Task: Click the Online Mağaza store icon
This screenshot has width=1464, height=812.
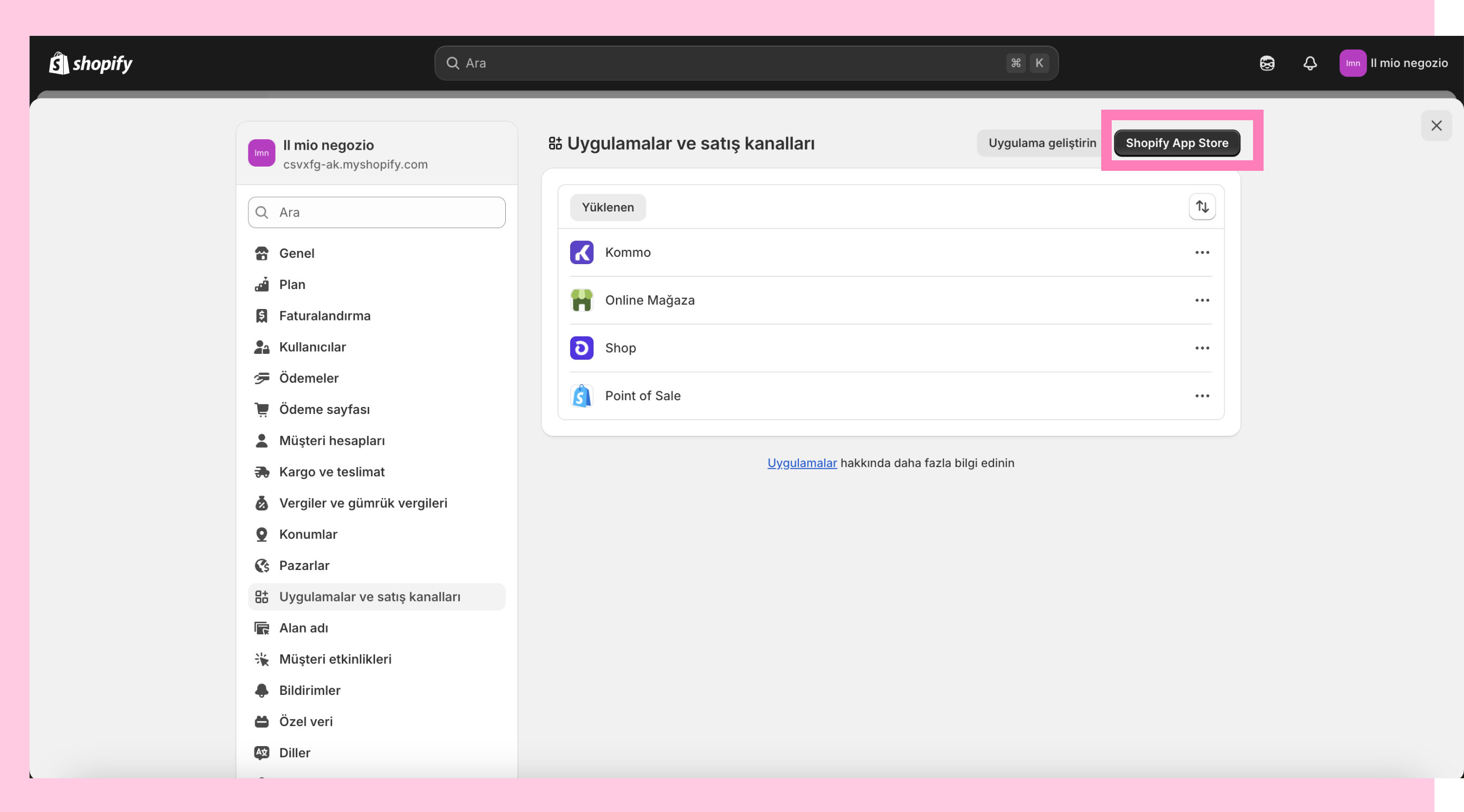Action: tap(581, 300)
